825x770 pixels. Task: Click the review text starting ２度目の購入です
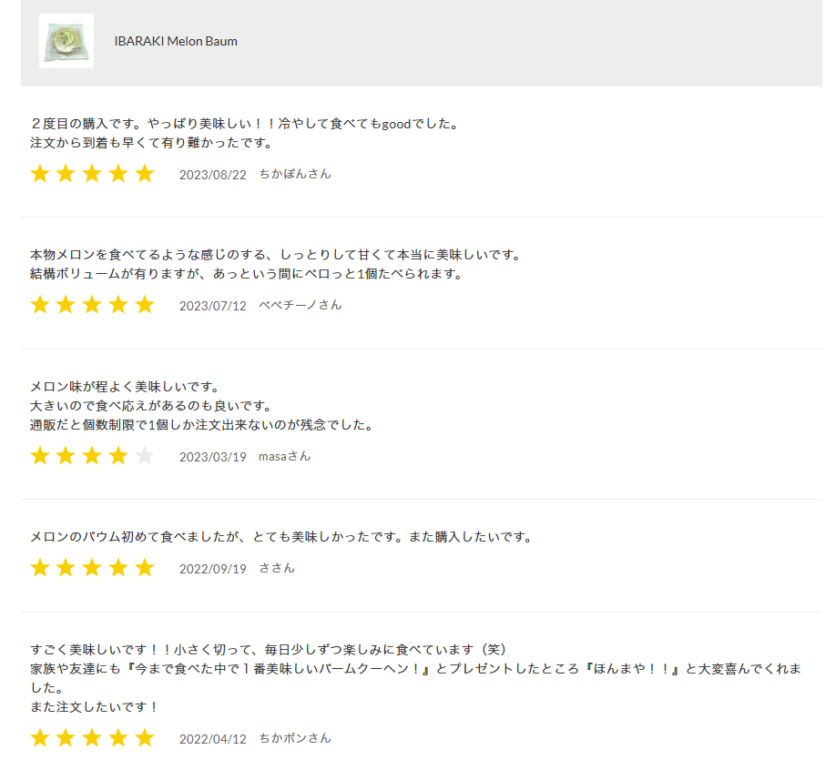(245, 133)
